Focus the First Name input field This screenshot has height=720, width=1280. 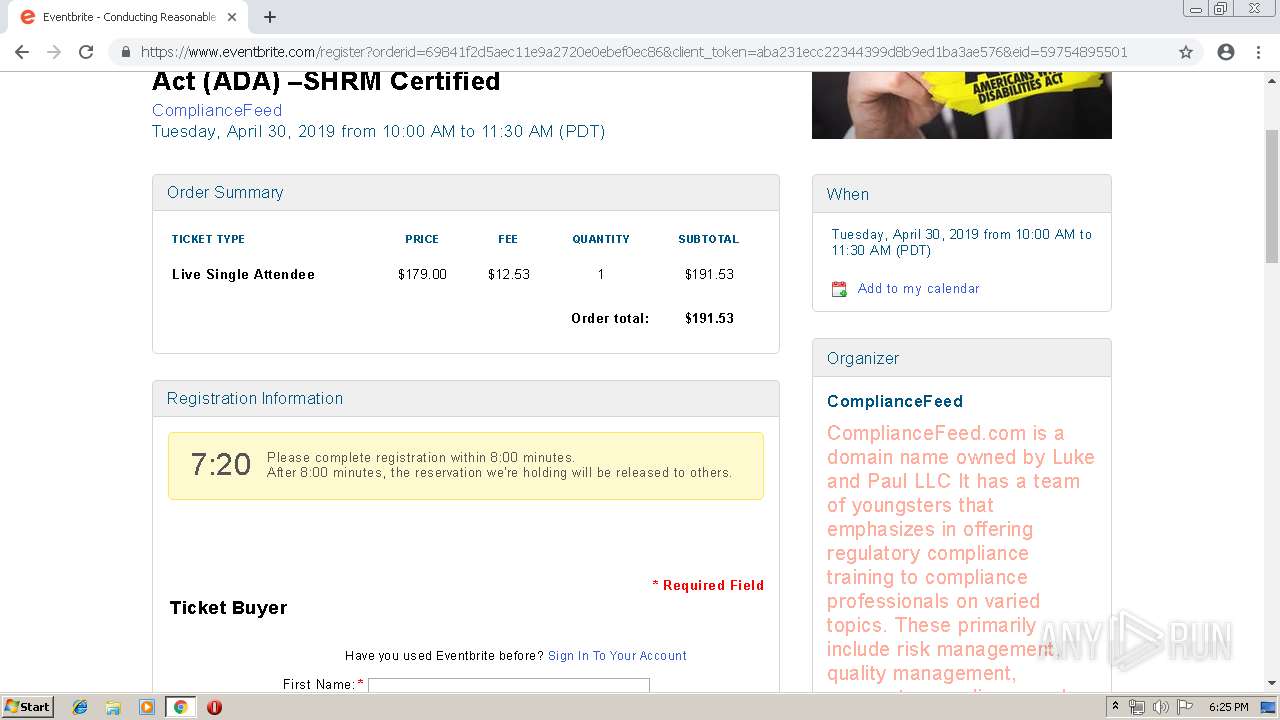[509, 685]
